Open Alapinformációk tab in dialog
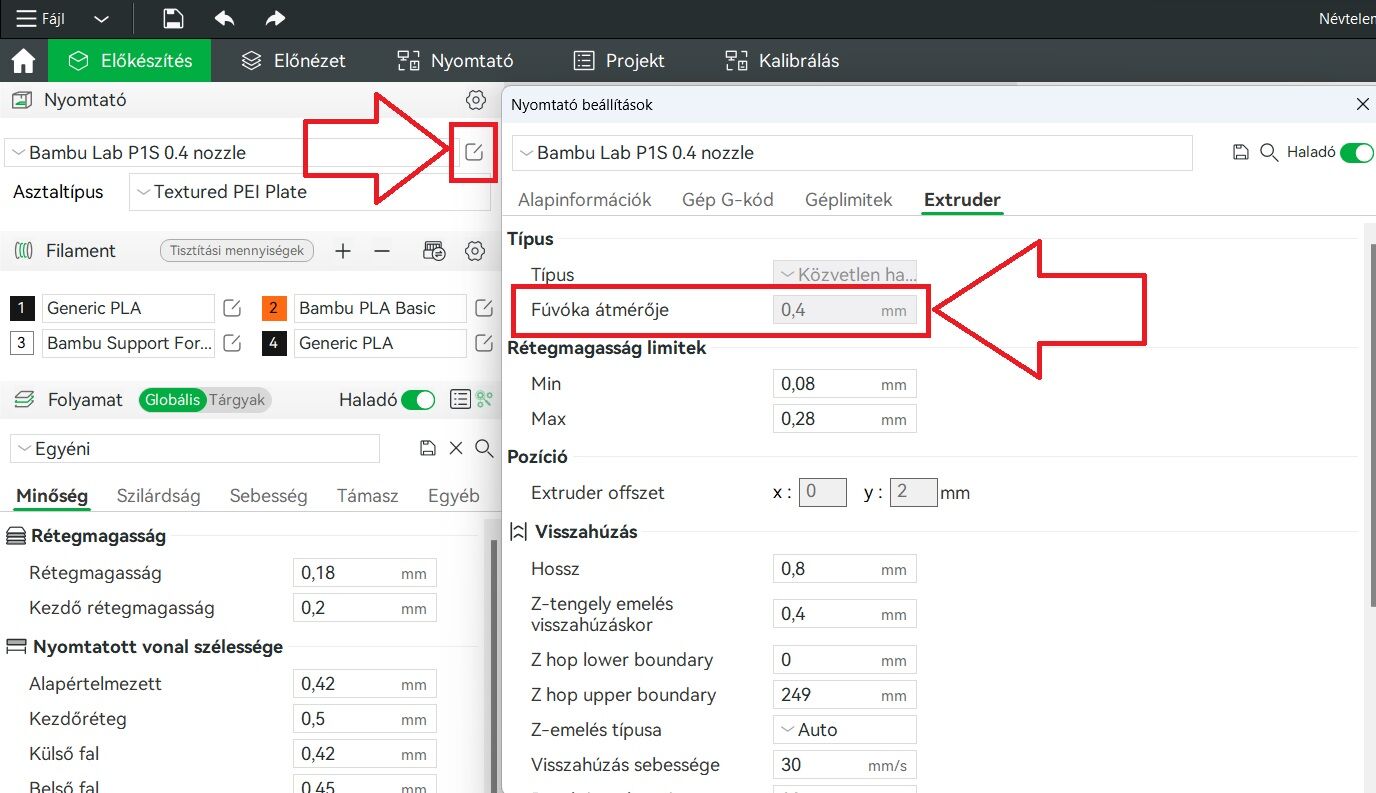This screenshot has height=793, width=1376. tap(584, 200)
